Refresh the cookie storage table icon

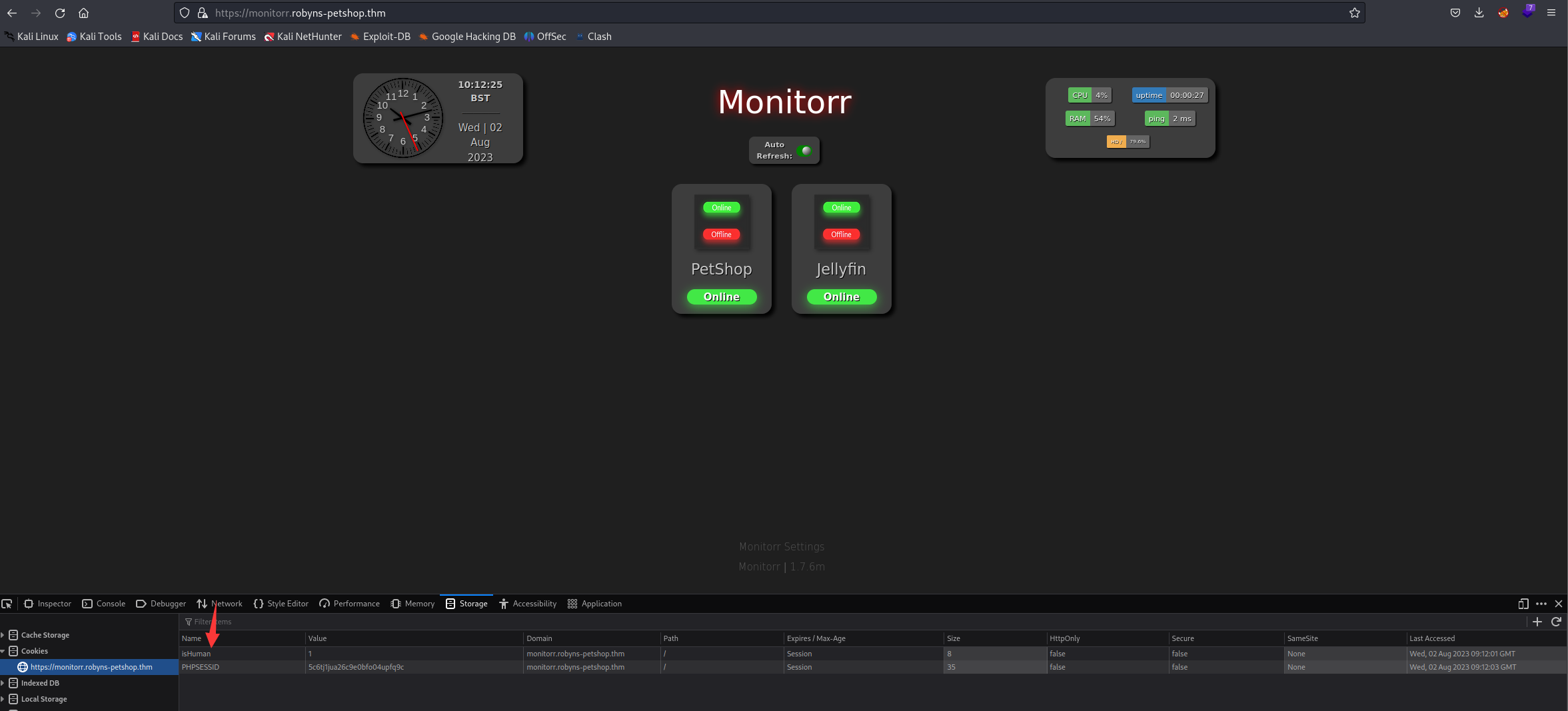[1556, 622]
